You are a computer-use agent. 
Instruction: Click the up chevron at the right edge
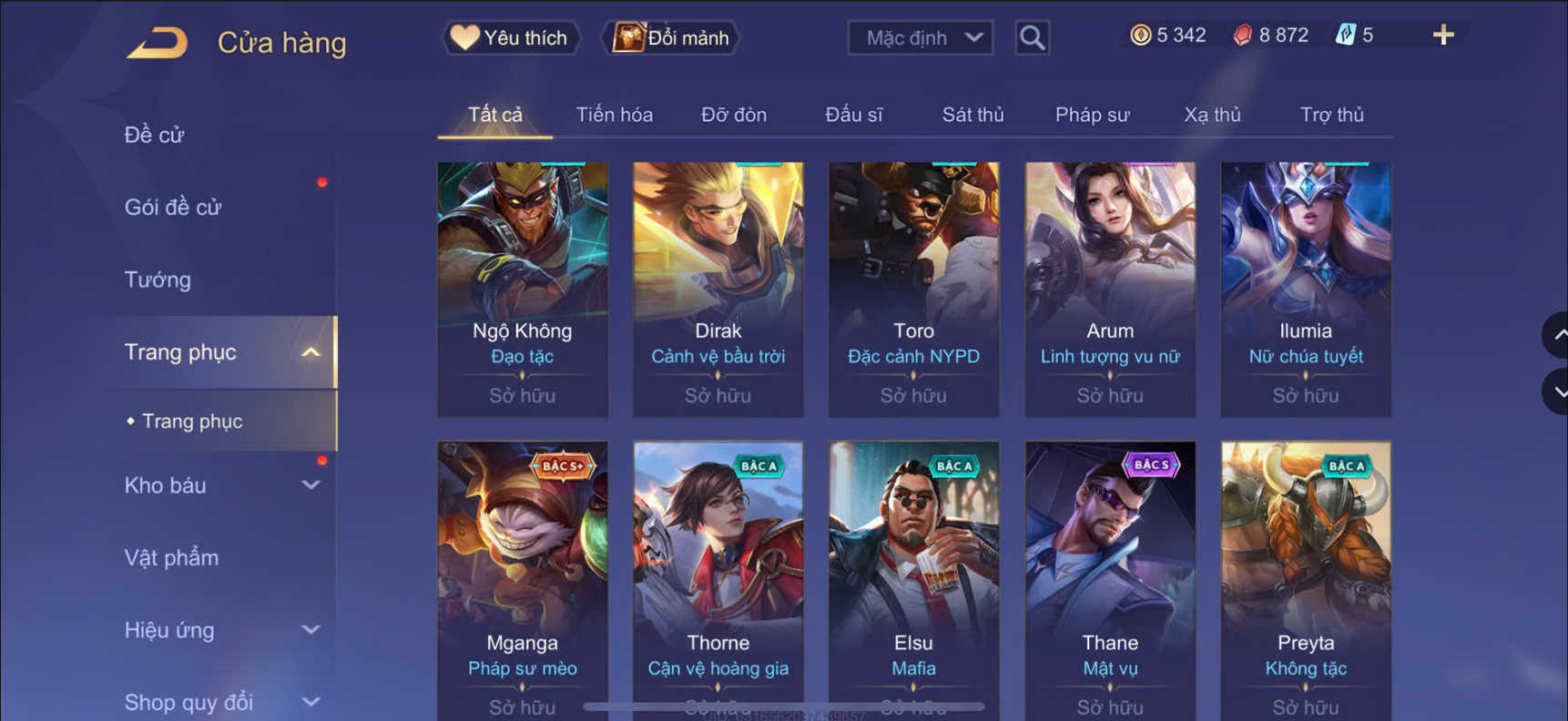click(x=1558, y=335)
